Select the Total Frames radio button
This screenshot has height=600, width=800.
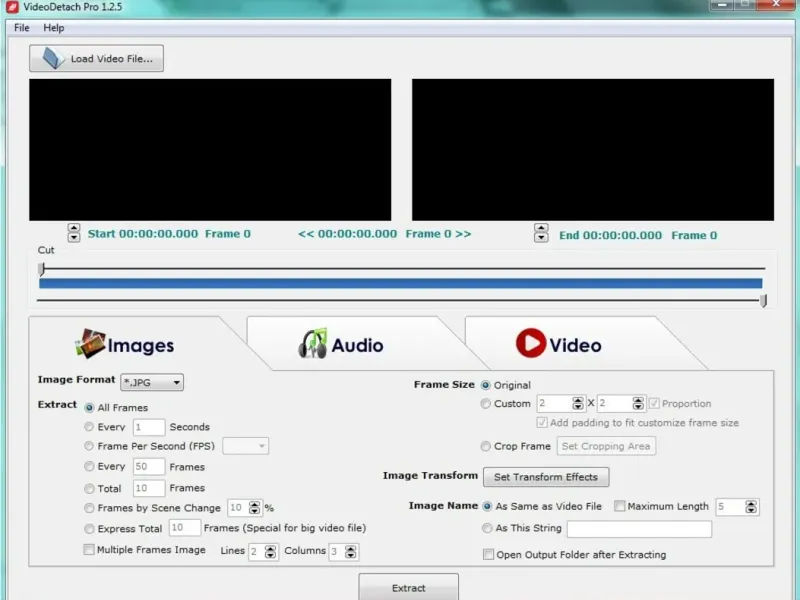tap(89, 489)
